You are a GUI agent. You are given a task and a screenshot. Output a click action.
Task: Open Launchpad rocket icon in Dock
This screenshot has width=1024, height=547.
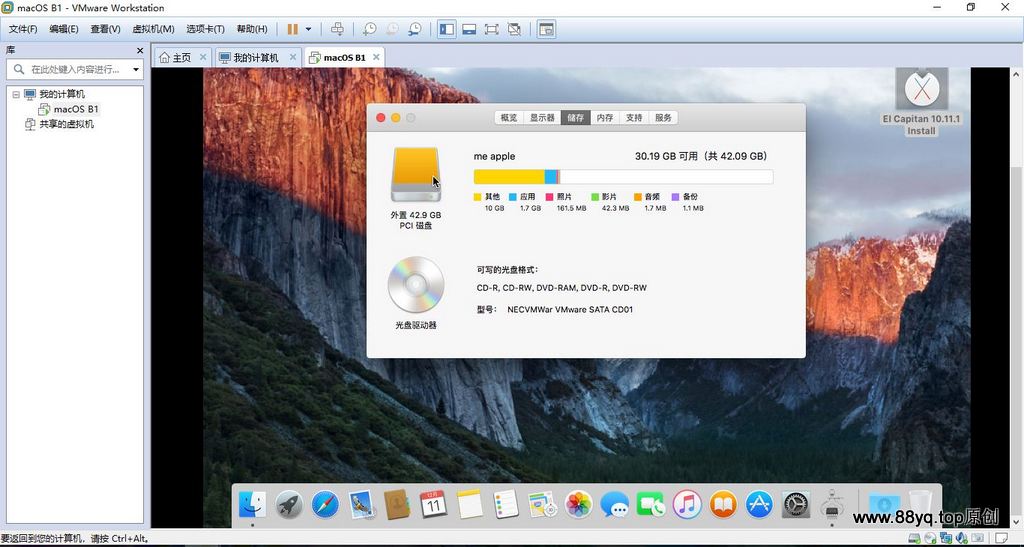coord(289,505)
